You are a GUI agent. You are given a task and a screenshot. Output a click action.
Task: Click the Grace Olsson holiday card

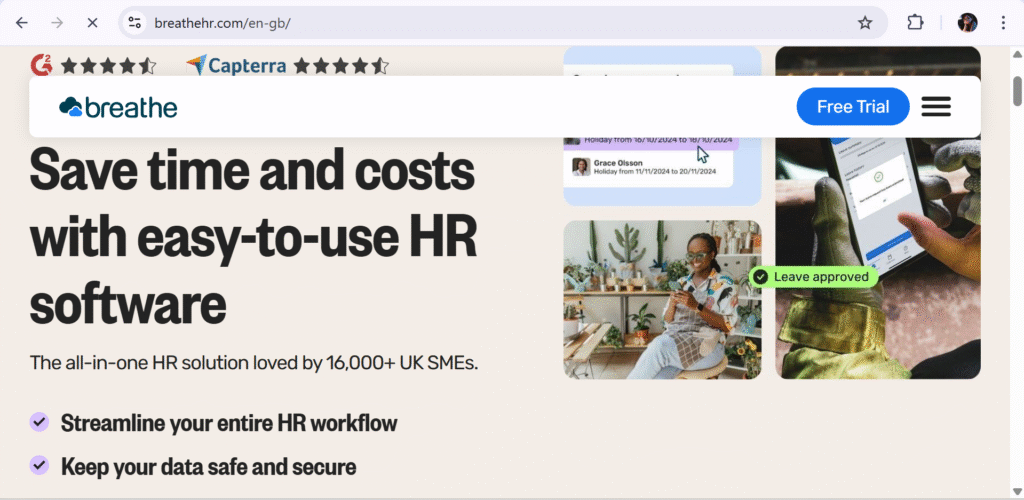click(x=648, y=167)
